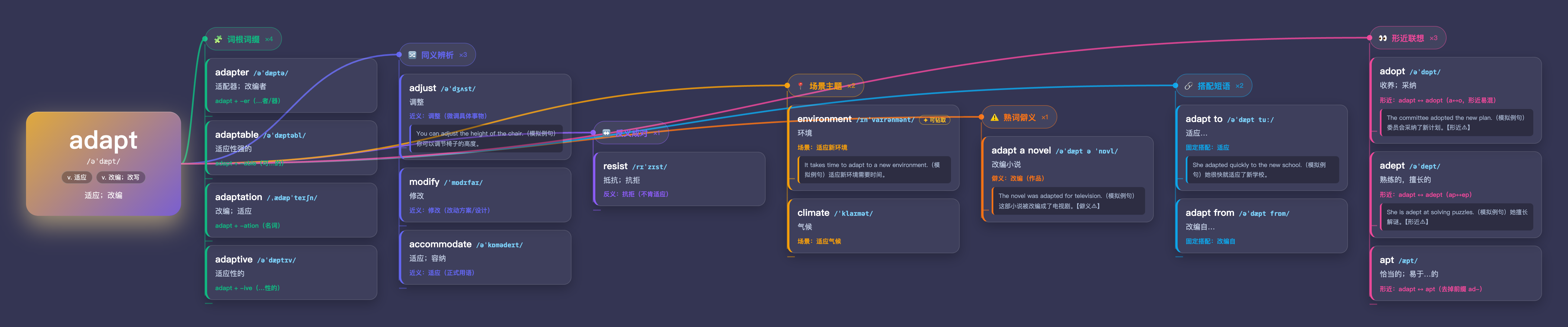
Task: Select the 'accommodate' synonym card
Action: click(485, 257)
